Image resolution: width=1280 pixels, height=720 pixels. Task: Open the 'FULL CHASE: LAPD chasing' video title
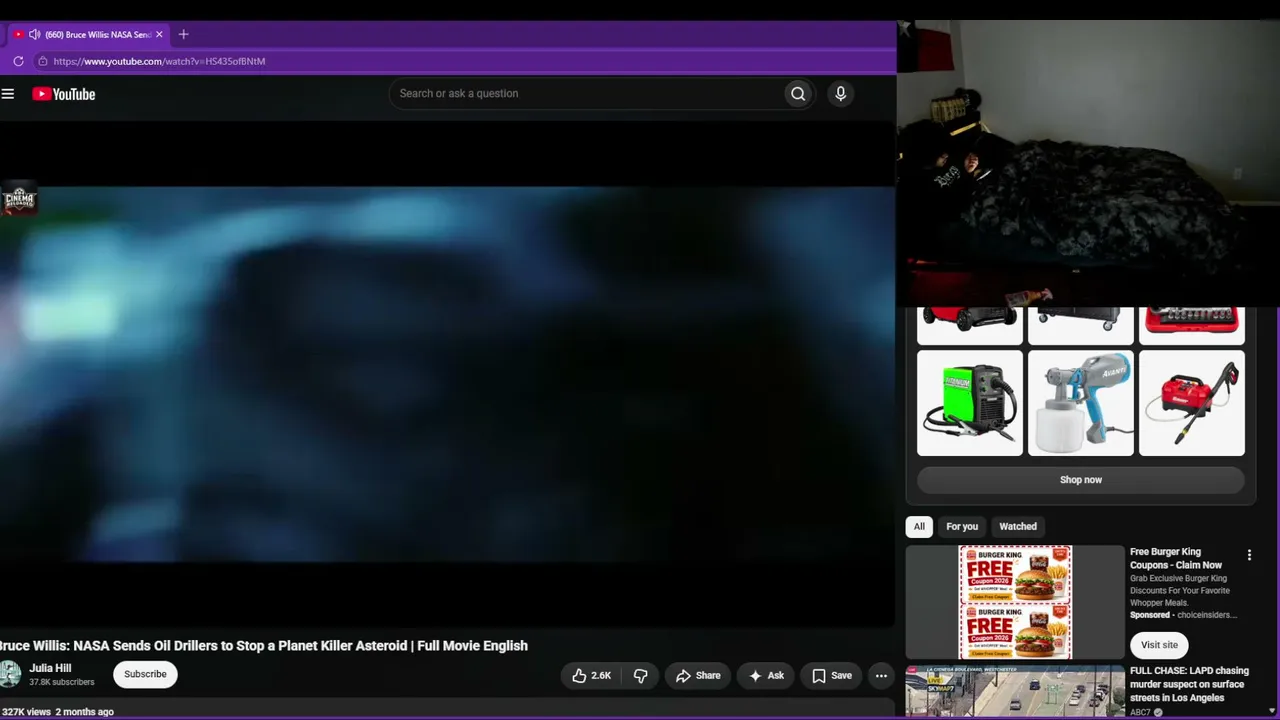coord(1189,684)
